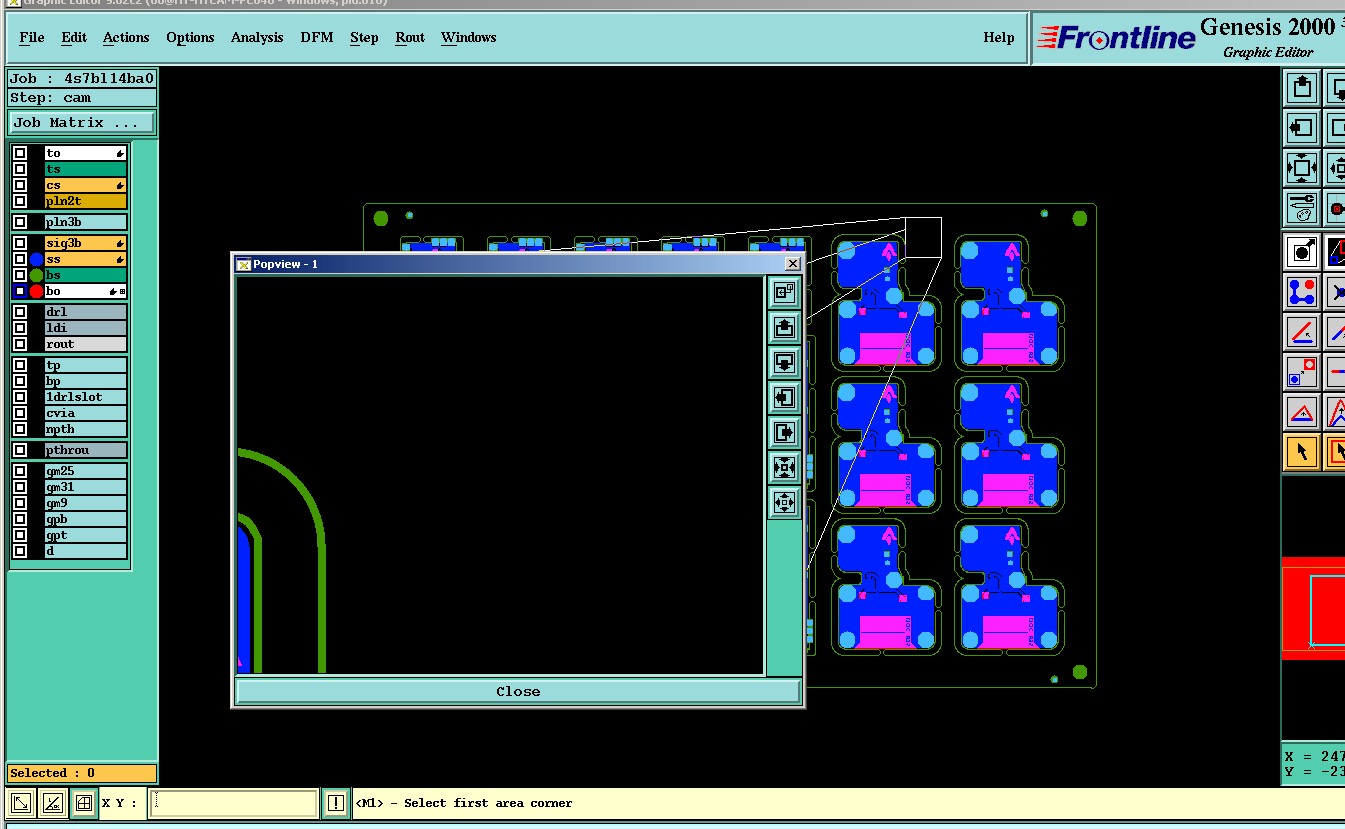Image resolution: width=1345 pixels, height=829 pixels.
Task: Select layer name gpb
Action: pos(85,519)
